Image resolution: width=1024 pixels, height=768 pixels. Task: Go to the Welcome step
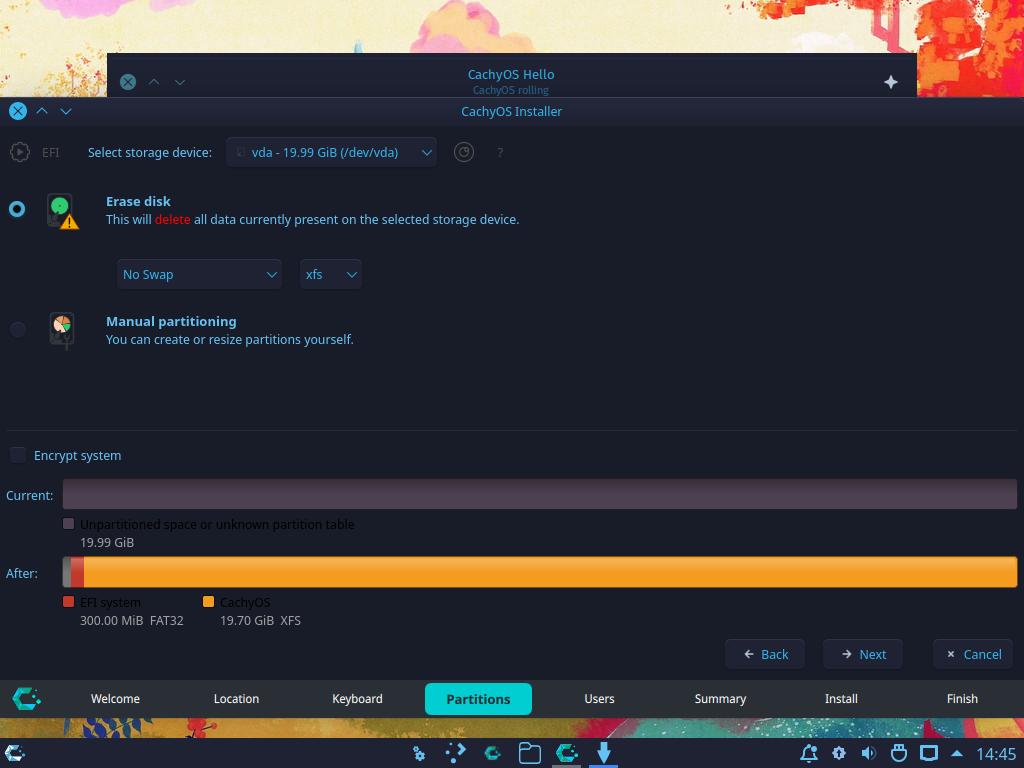pyautogui.click(x=115, y=699)
